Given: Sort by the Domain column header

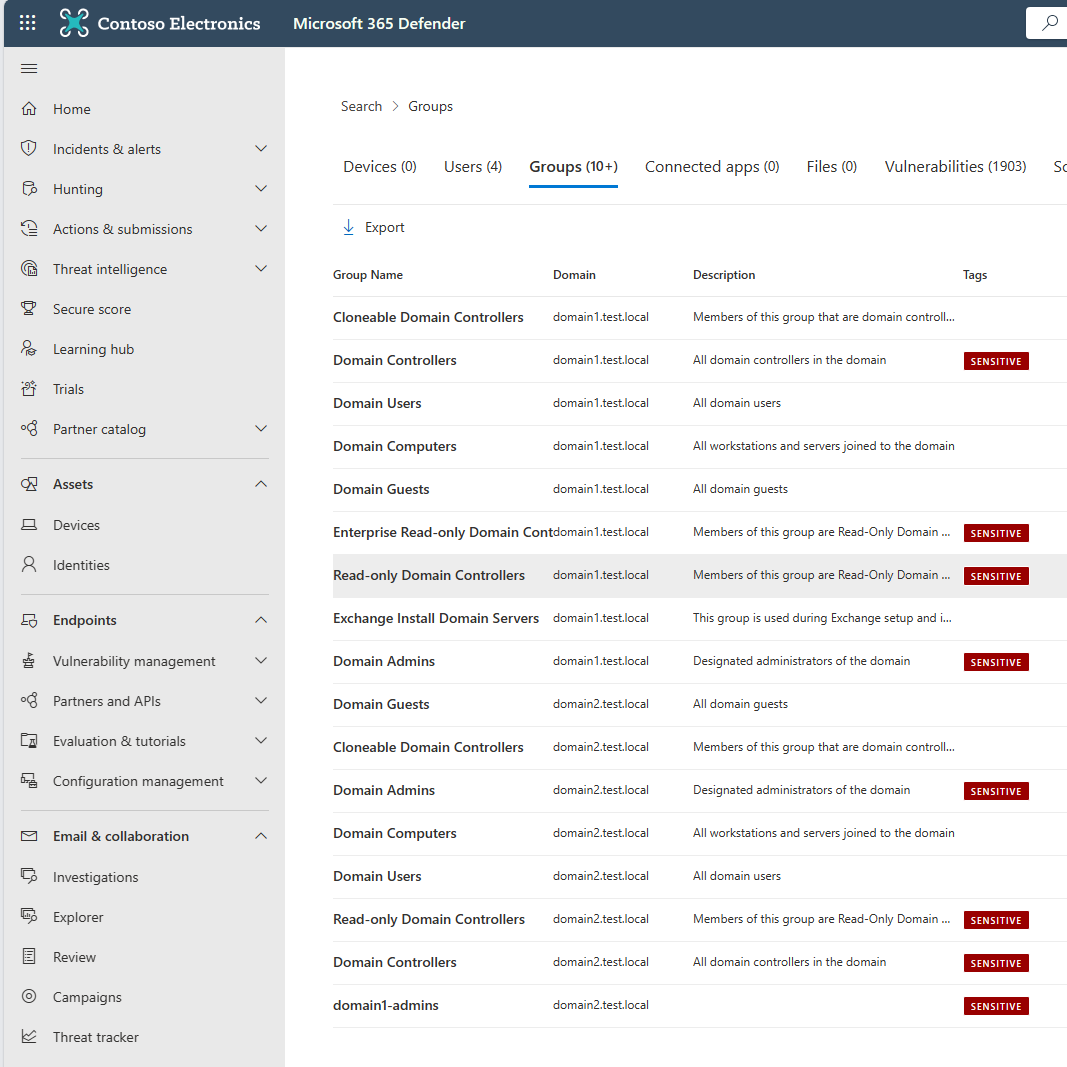Looking at the screenshot, I should tap(574, 275).
